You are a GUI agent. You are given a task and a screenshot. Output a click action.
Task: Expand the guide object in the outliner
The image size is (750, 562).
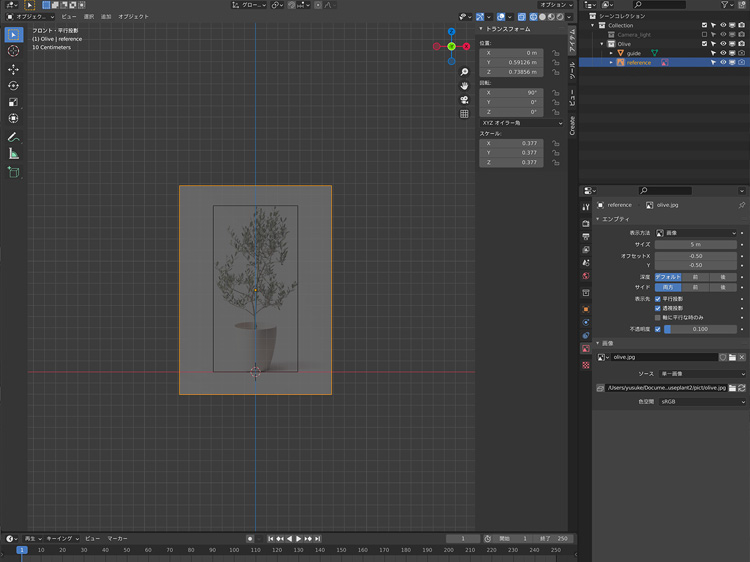point(611,53)
